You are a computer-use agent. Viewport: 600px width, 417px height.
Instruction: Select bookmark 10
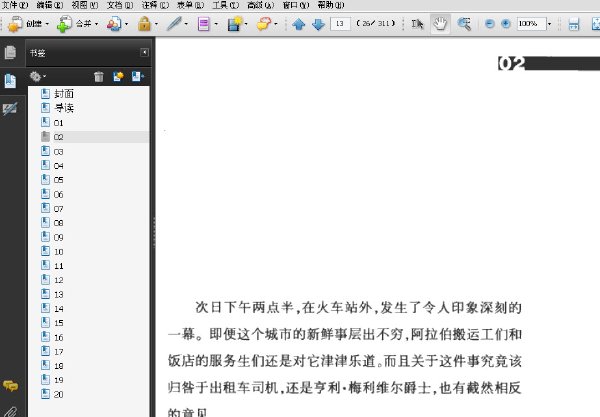(x=58, y=252)
